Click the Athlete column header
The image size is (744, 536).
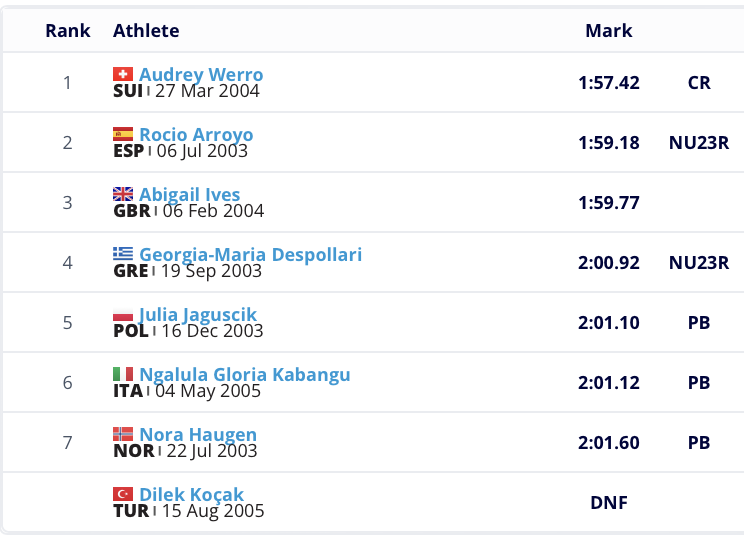click(146, 31)
